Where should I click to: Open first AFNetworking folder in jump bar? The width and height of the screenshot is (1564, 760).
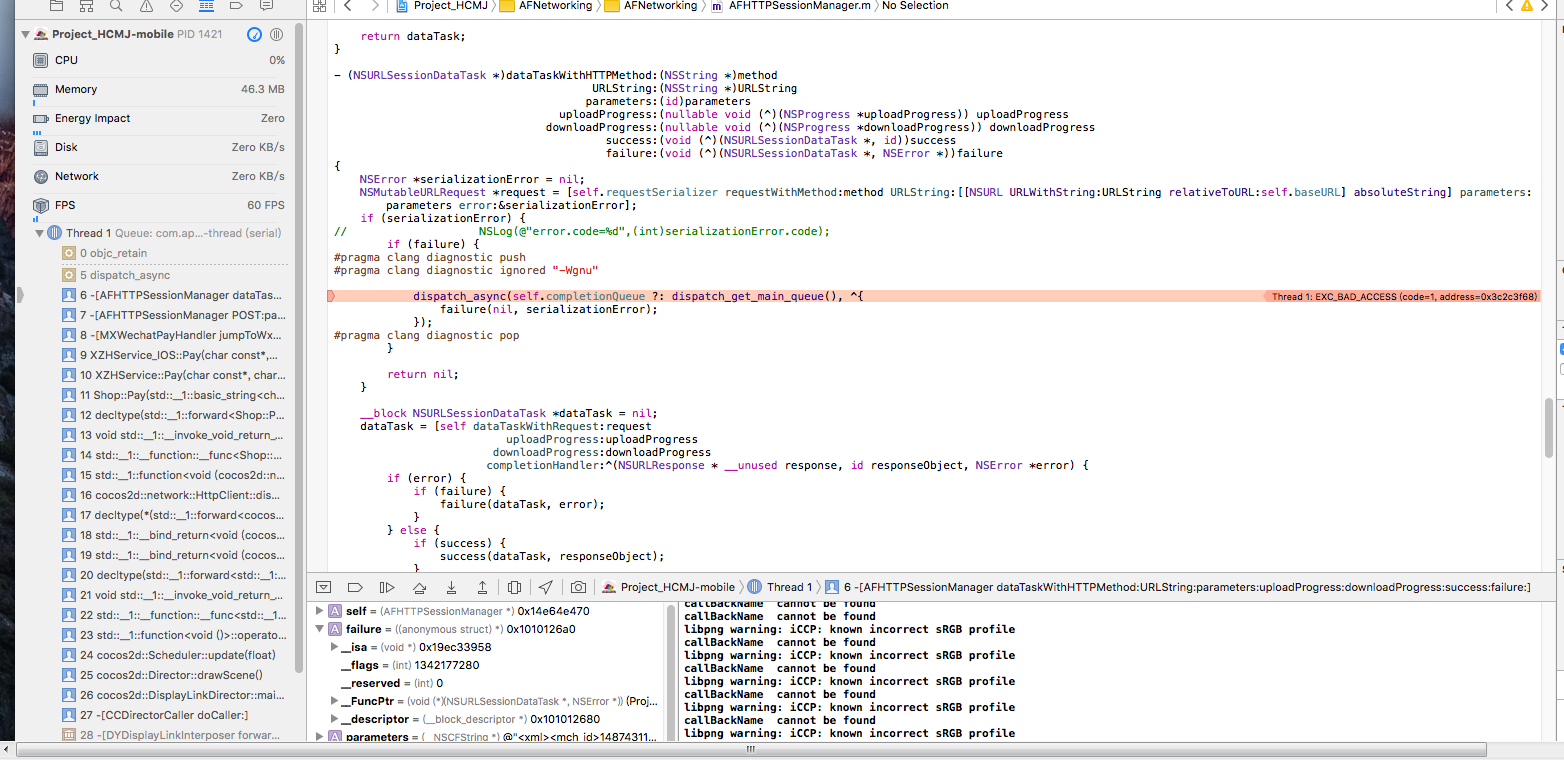(x=547, y=5)
